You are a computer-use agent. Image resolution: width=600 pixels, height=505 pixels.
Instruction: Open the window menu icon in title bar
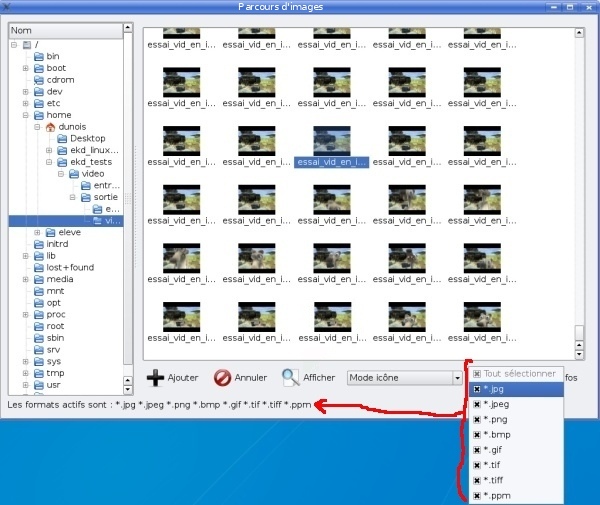point(7,6)
